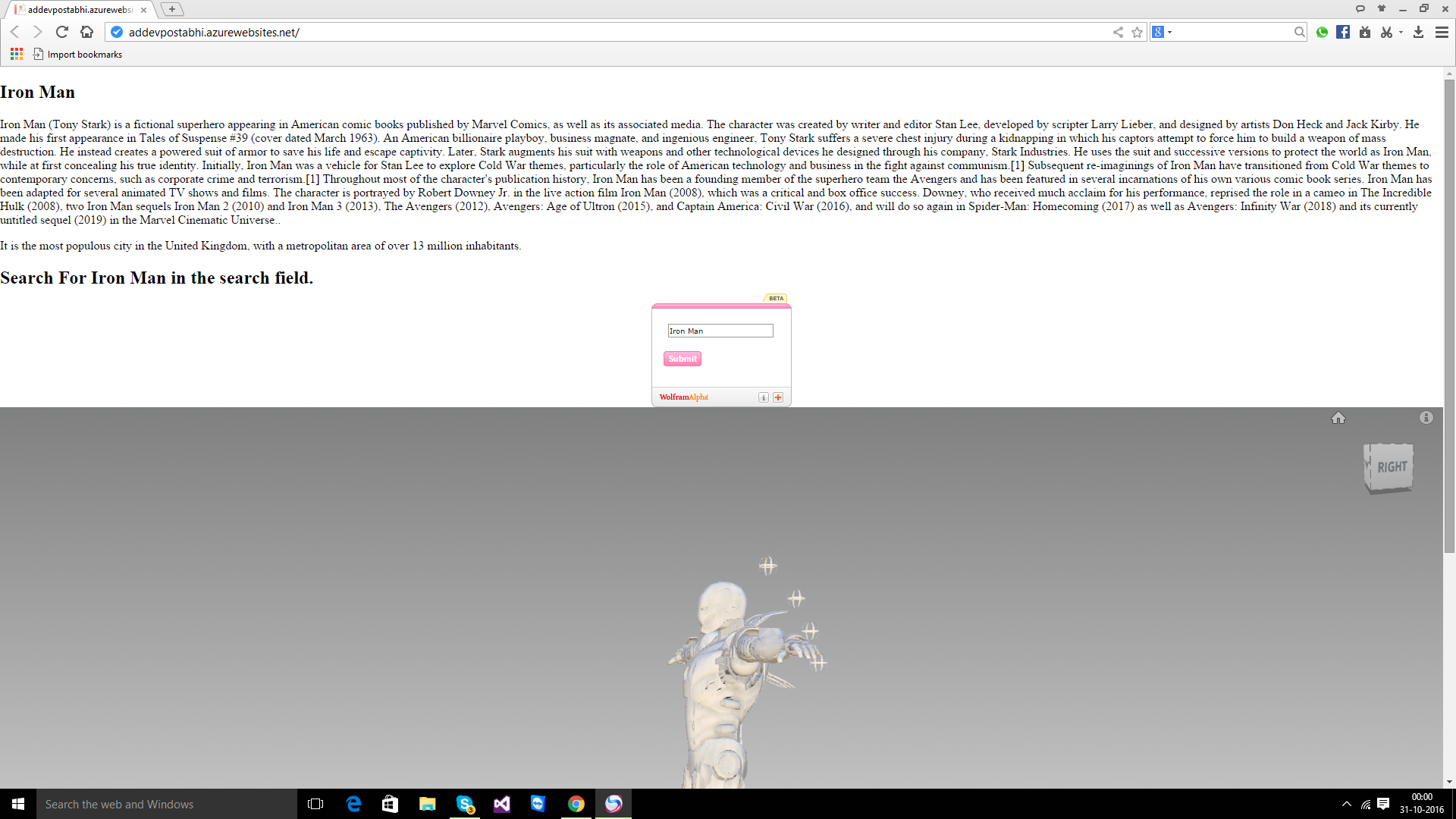Click the scissors screenshot tool icon
The width and height of the screenshot is (1456, 819).
[x=1386, y=32]
